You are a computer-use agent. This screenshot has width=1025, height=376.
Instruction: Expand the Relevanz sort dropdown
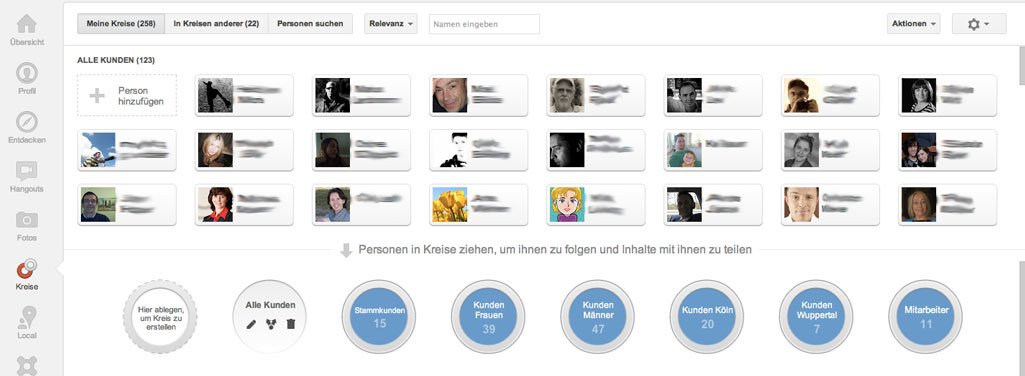pyautogui.click(x=390, y=24)
